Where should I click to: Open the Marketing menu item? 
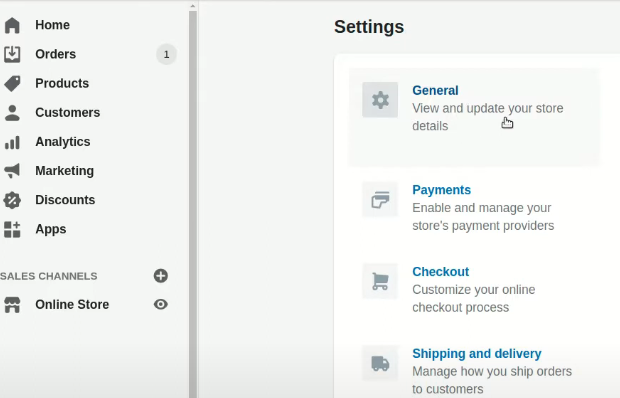[64, 171]
